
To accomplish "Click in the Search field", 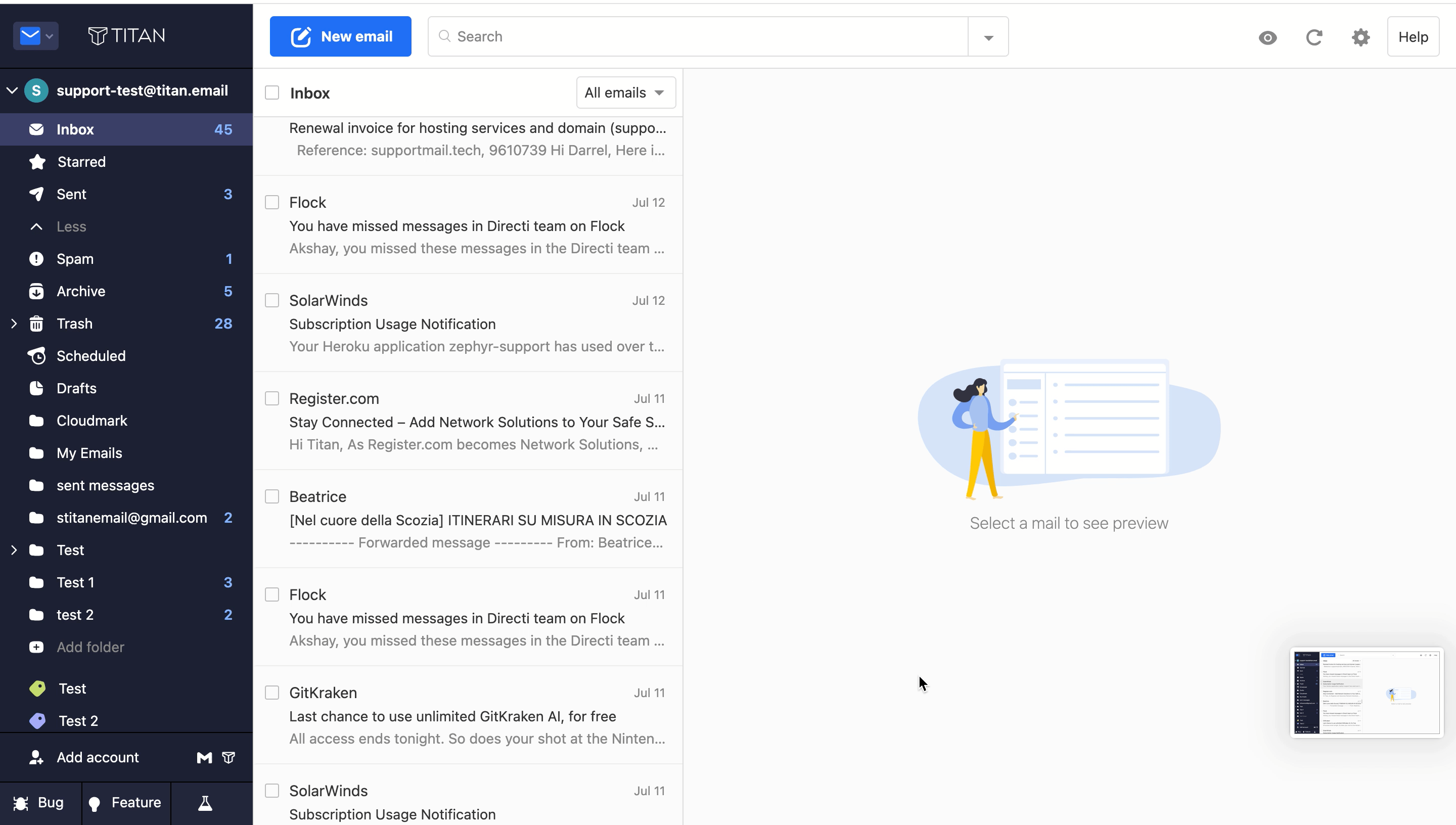I will pyautogui.click(x=698, y=36).
